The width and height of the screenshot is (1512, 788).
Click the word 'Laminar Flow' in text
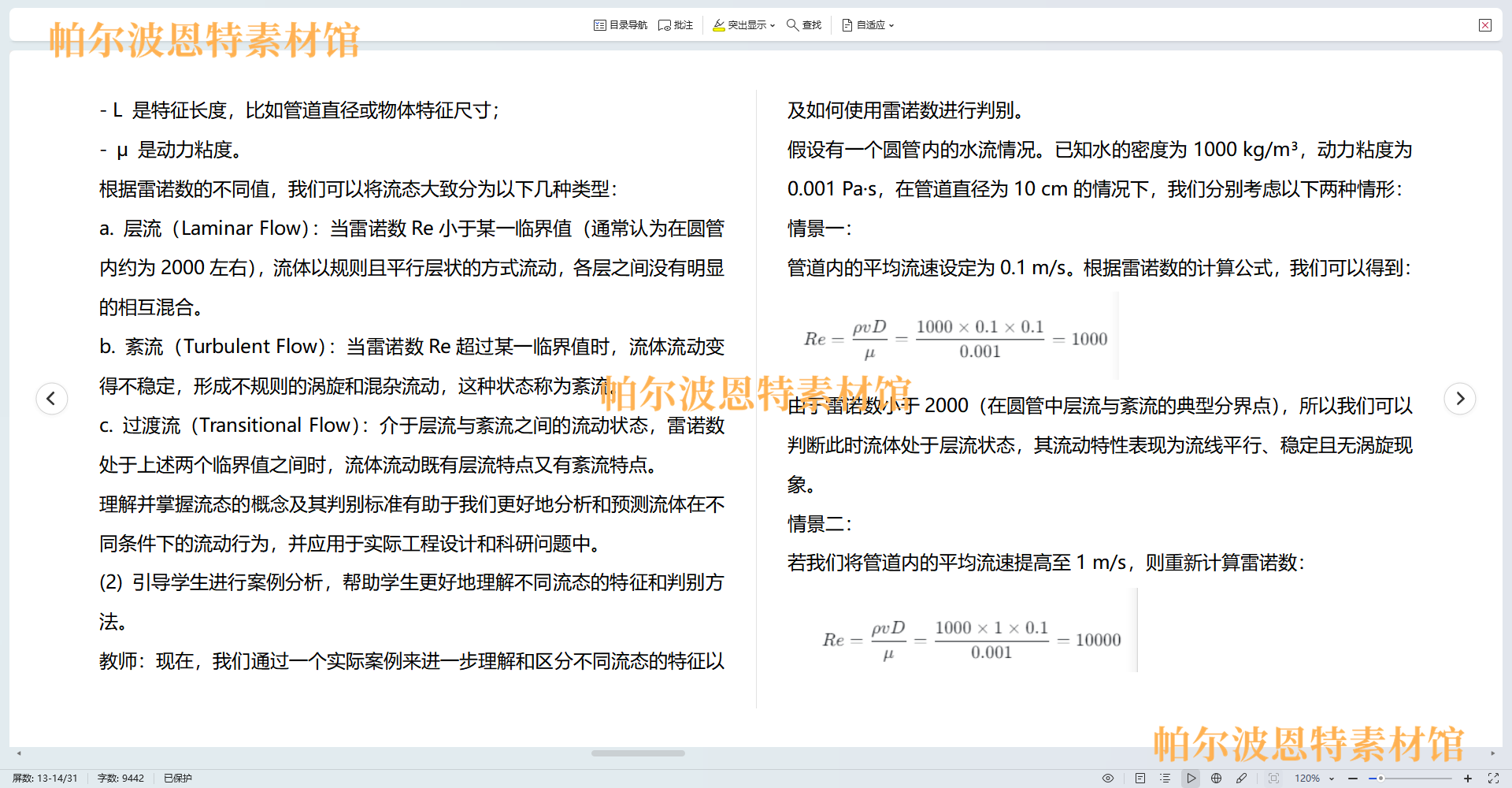(241, 229)
